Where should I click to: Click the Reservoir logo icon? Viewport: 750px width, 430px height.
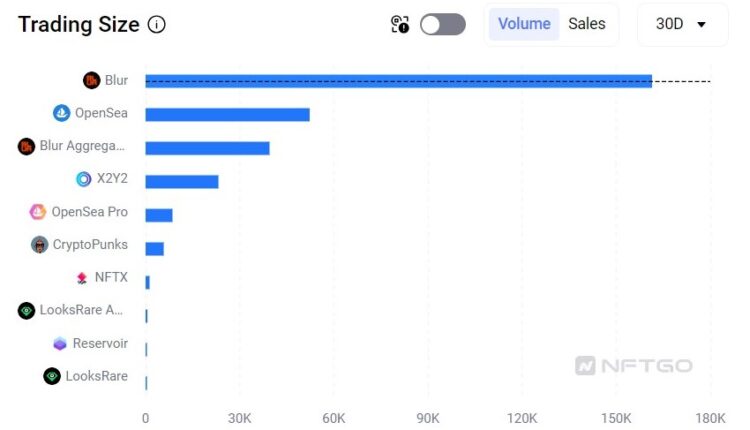[x=60, y=343]
